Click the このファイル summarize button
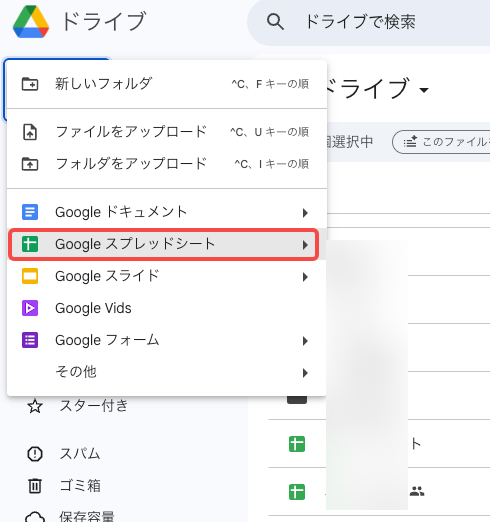Viewport: 490px width, 522px height. click(441, 142)
